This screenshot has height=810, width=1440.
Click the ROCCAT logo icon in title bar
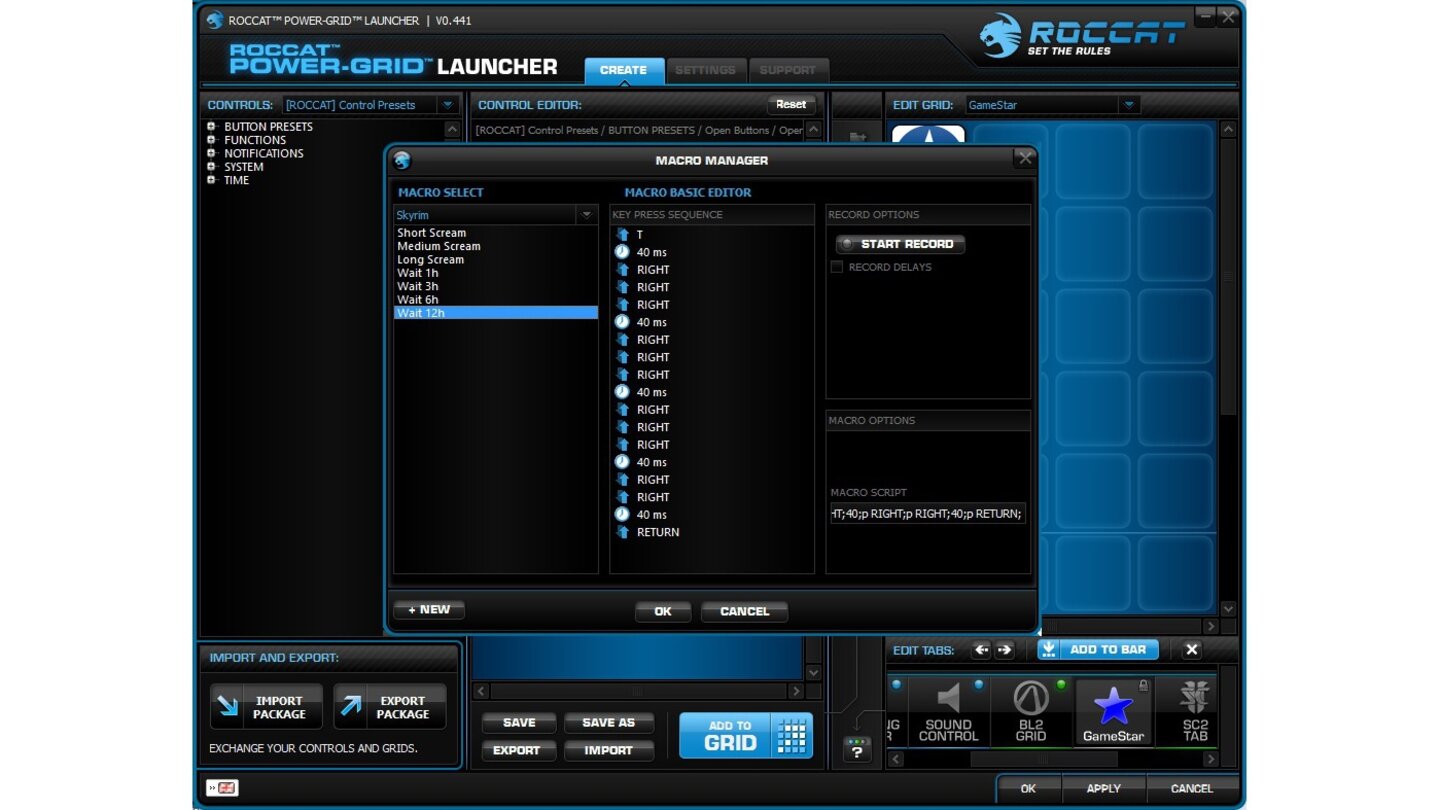coord(214,20)
